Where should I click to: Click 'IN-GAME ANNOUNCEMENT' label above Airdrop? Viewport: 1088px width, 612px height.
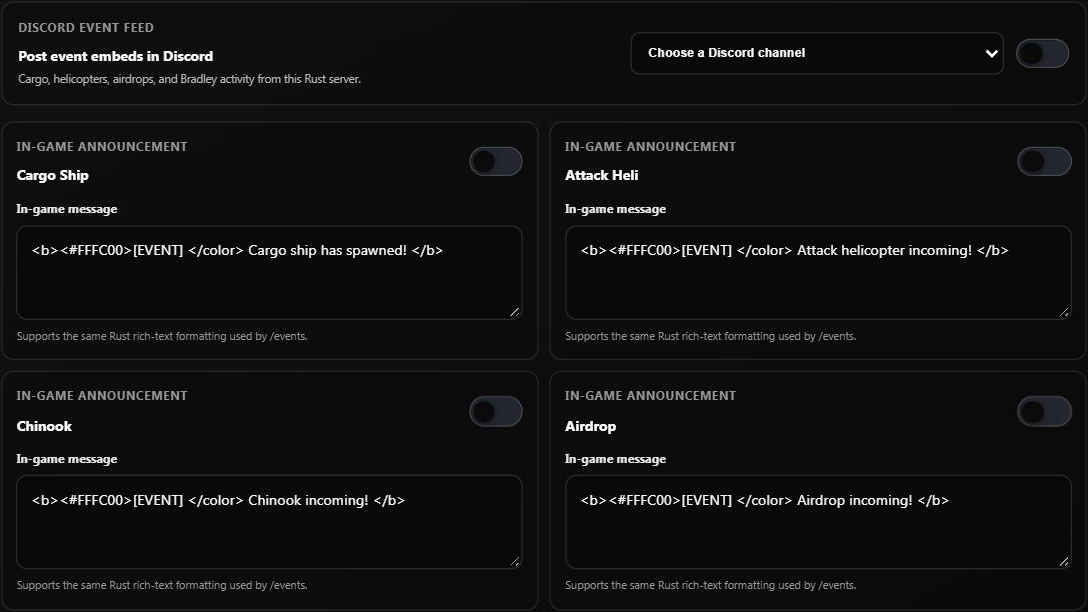(x=650, y=396)
